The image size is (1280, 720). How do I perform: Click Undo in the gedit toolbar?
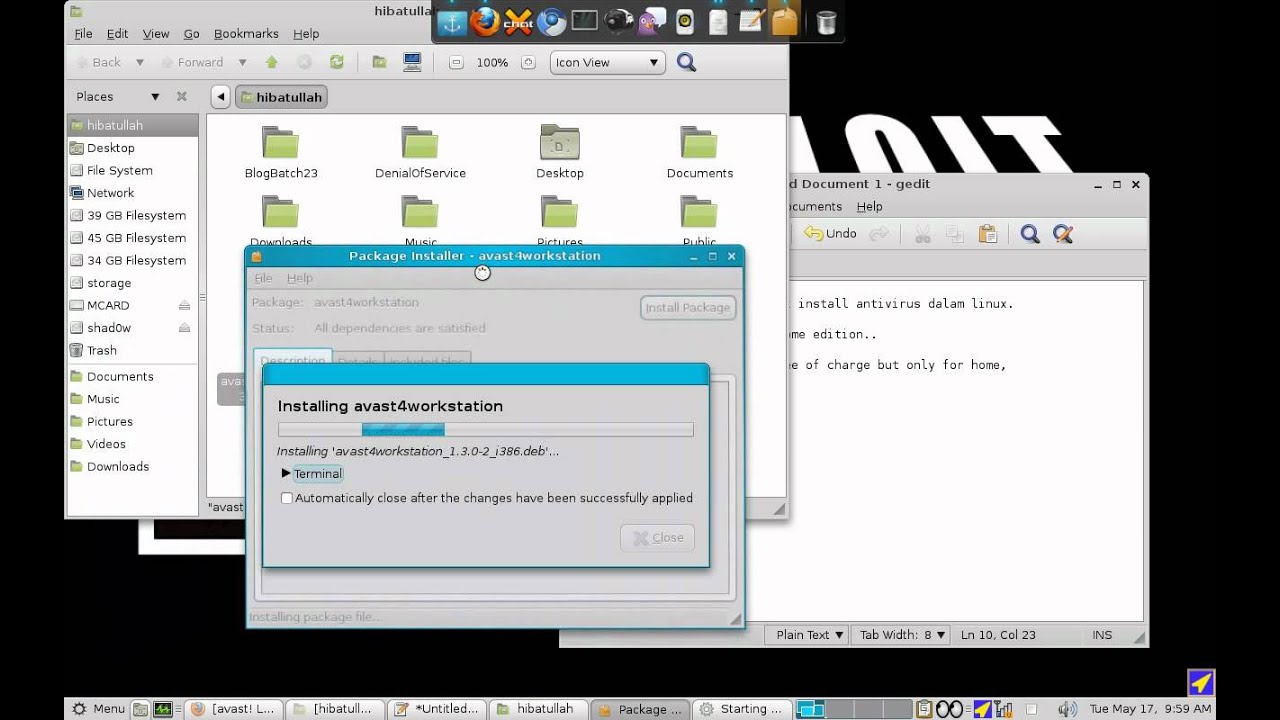tap(831, 233)
